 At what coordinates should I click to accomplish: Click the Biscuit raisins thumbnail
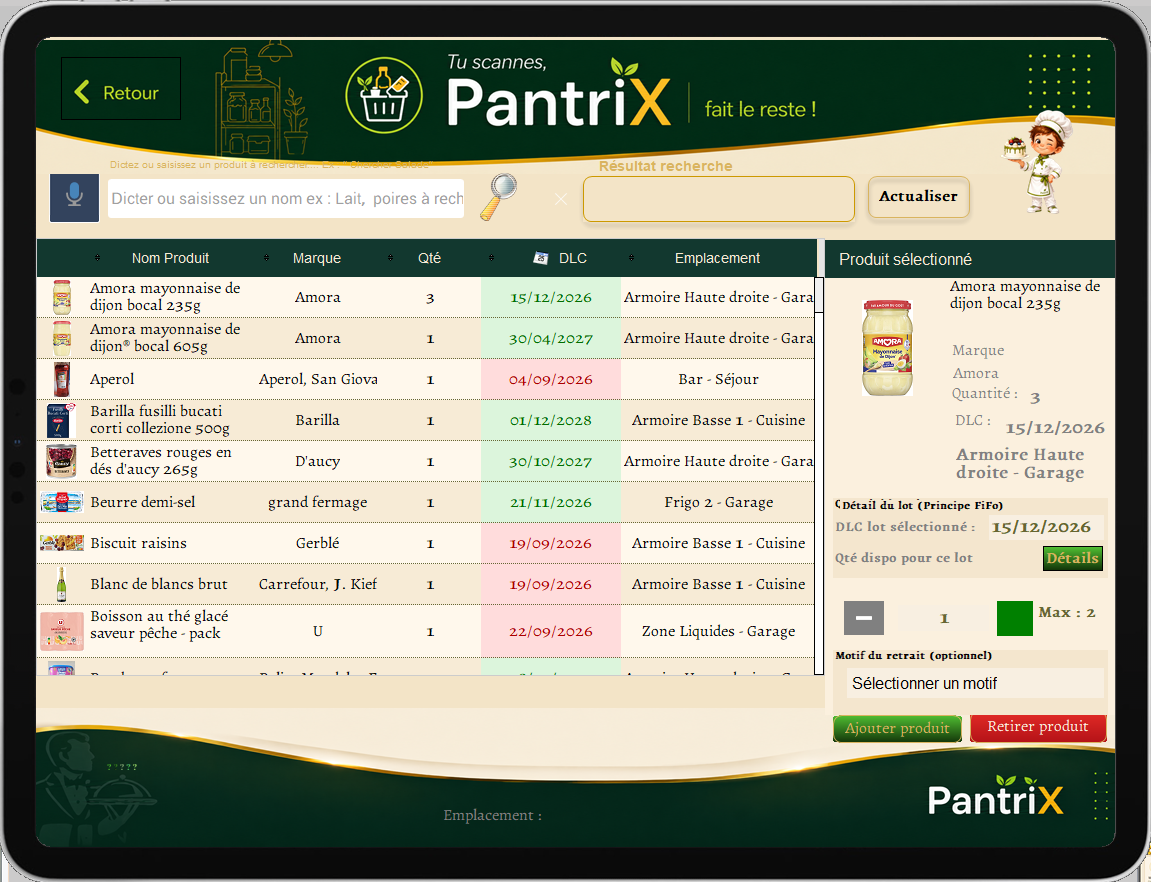(x=62, y=543)
